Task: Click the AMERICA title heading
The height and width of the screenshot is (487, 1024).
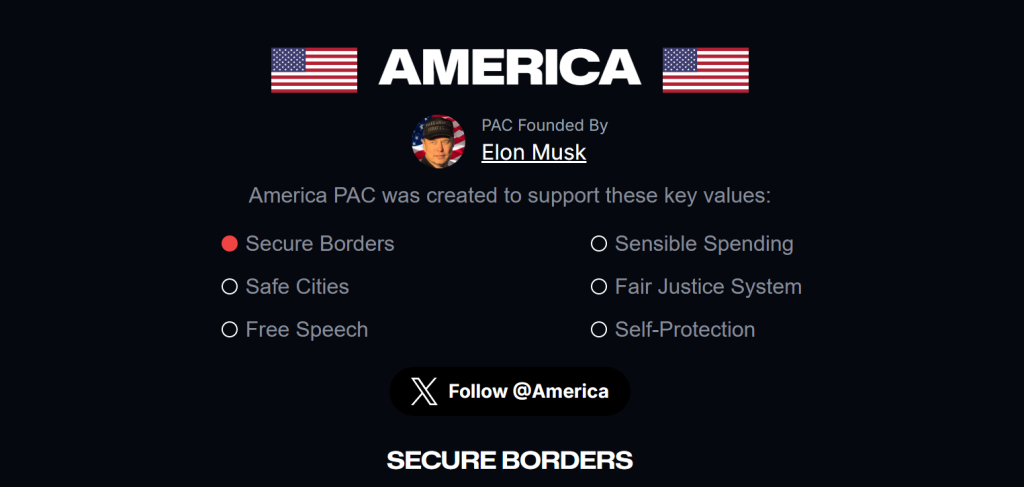Action: coord(510,67)
